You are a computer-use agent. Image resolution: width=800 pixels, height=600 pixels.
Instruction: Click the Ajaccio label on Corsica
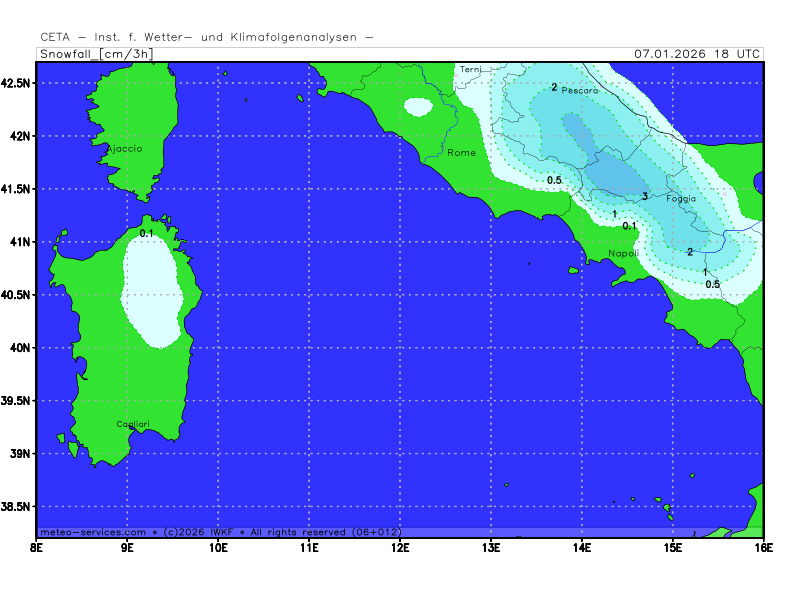125,149
